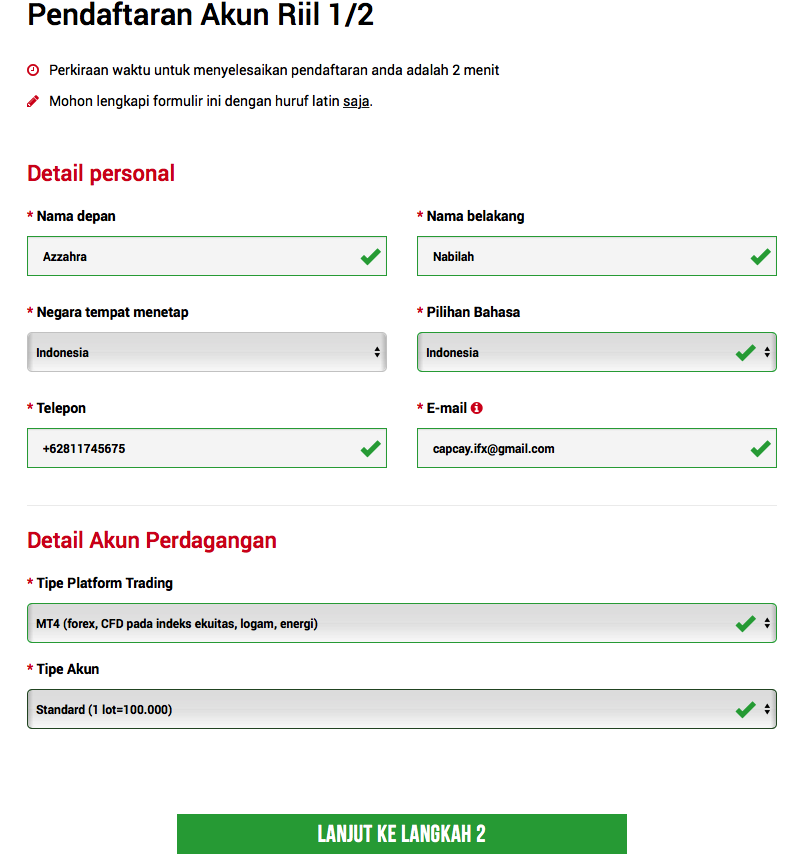Click the pencil icon beside Latin letters note
The image size is (799, 864).
click(x=33, y=101)
